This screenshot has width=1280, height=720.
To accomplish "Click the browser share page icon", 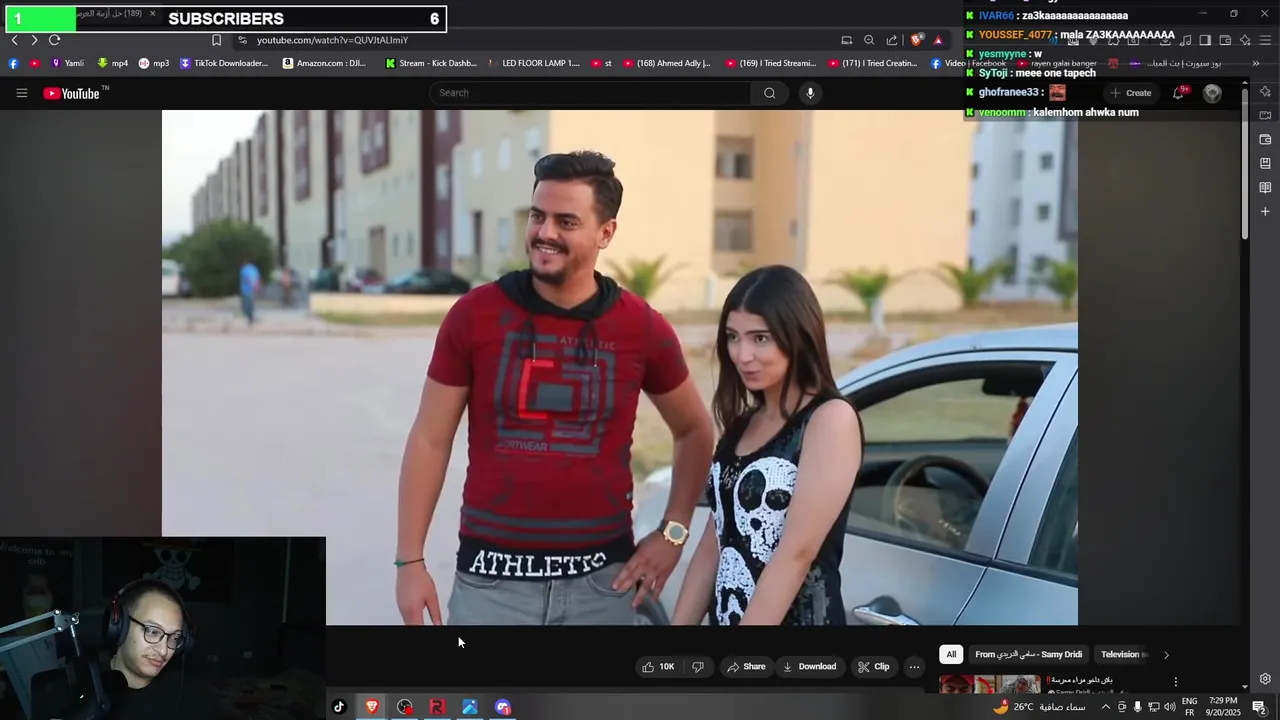I will tap(892, 40).
